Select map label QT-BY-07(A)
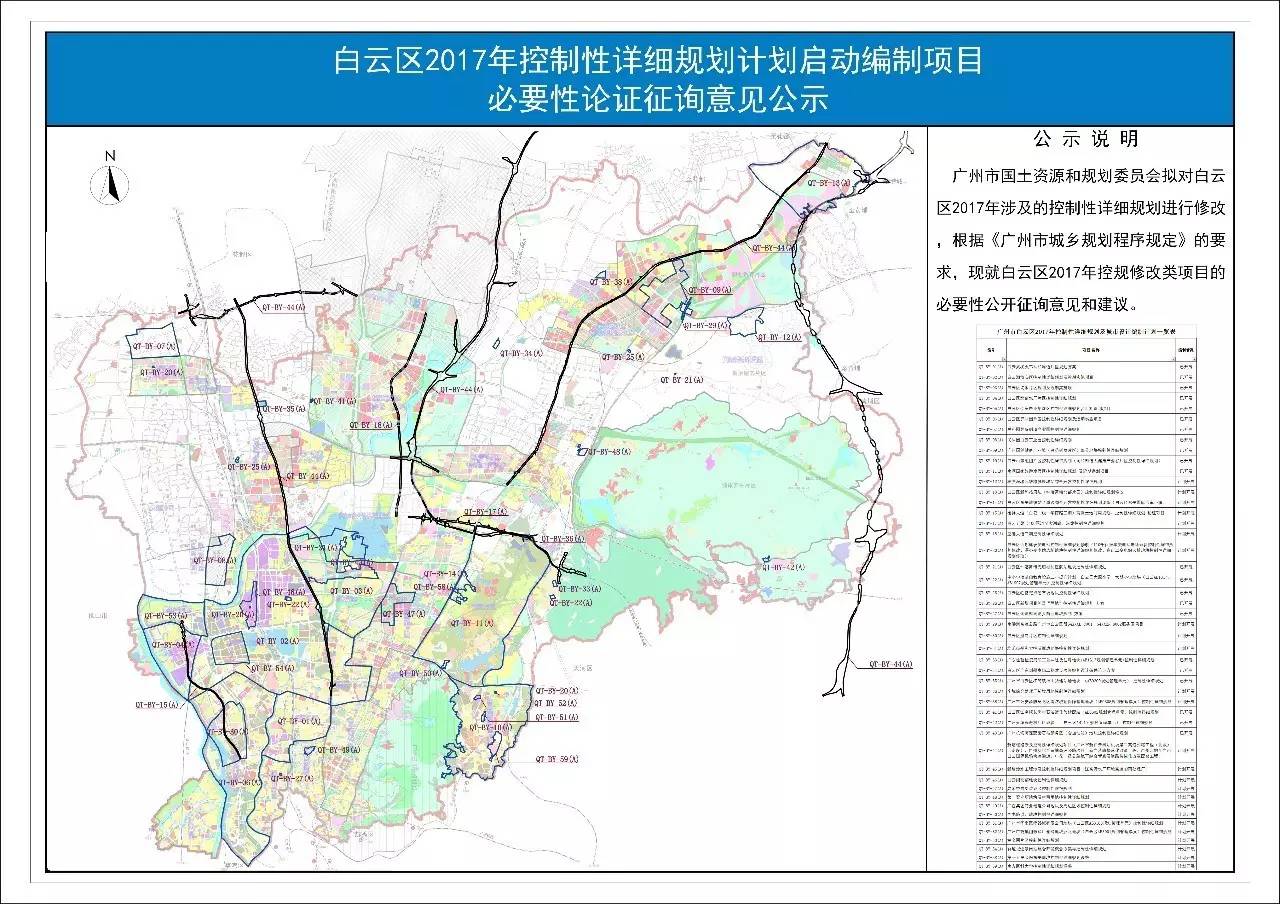Image resolution: width=1280 pixels, height=904 pixels. 153,345
